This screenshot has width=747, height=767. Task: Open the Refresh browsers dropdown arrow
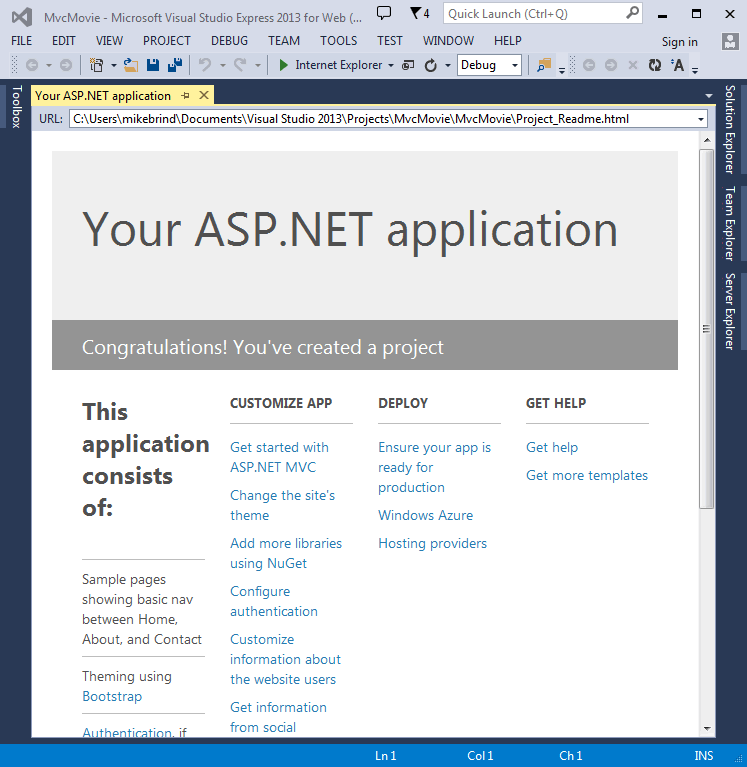tap(448, 65)
